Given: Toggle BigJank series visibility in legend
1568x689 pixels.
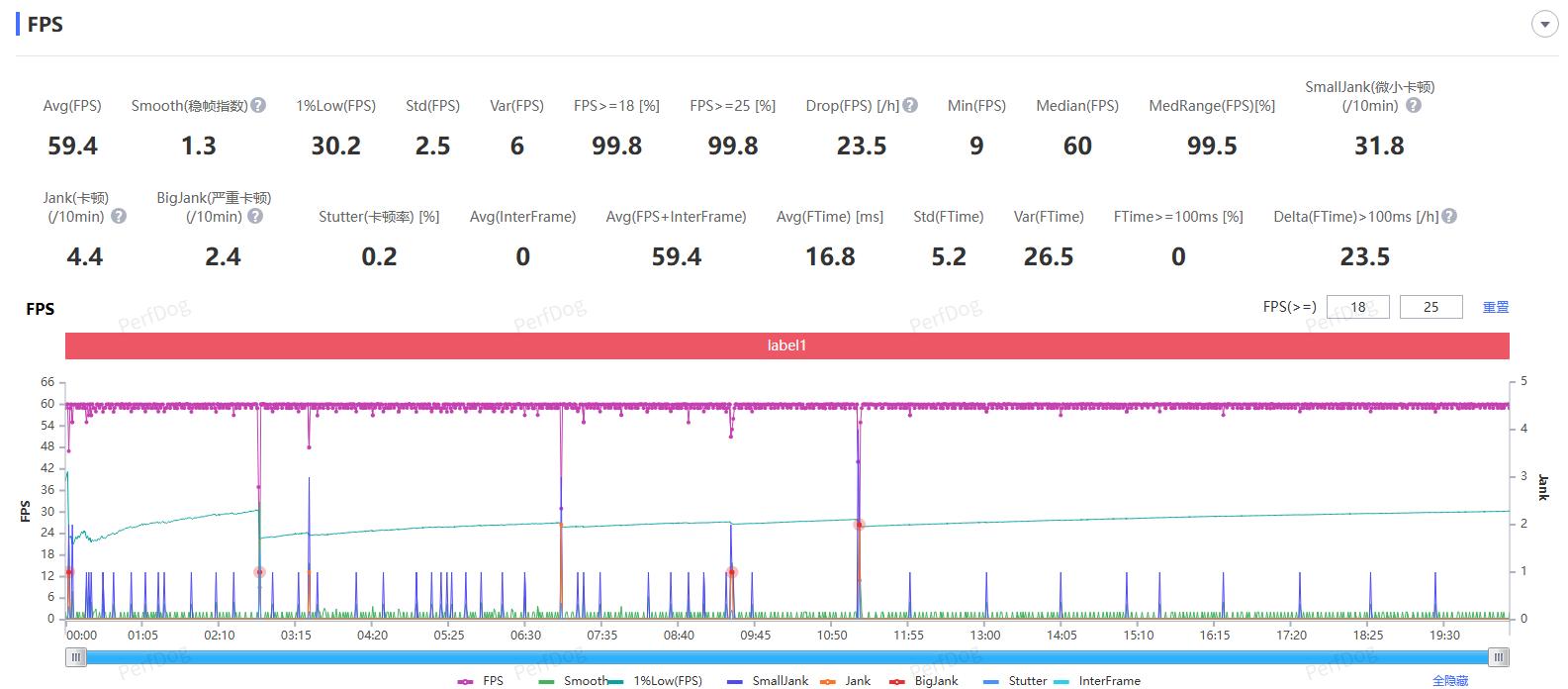Looking at the screenshot, I should [x=924, y=681].
